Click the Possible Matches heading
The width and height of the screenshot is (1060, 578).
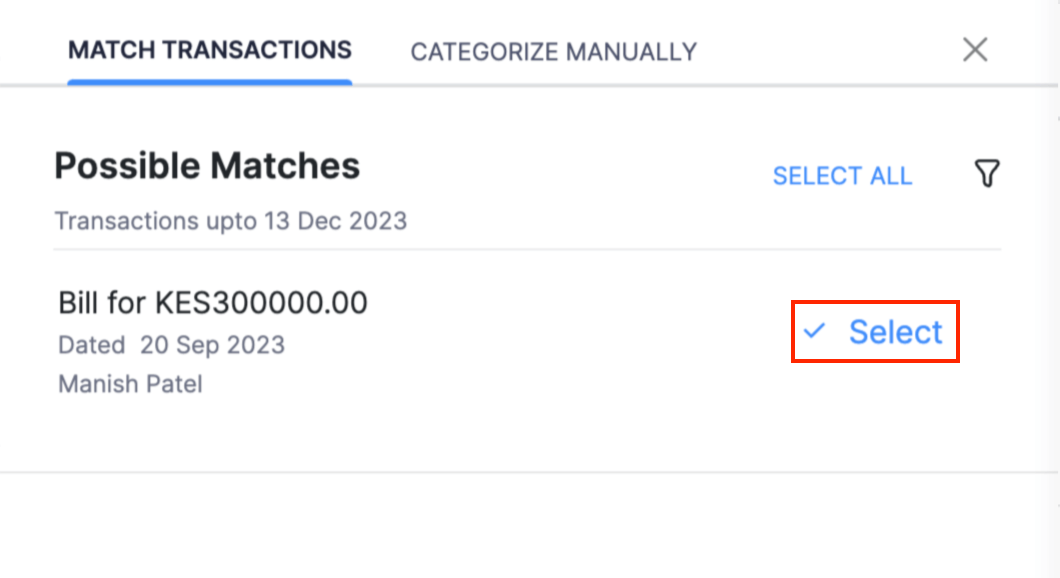point(207,165)
